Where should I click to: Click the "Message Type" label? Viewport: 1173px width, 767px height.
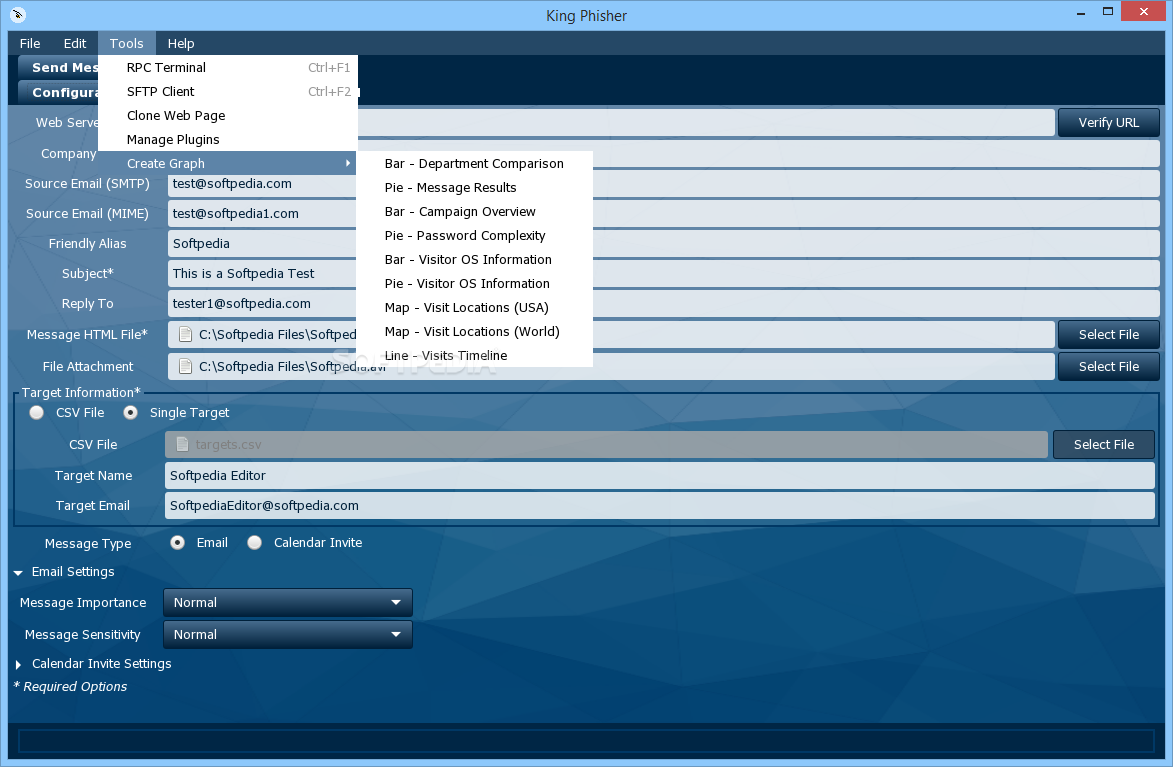[88, 543]
